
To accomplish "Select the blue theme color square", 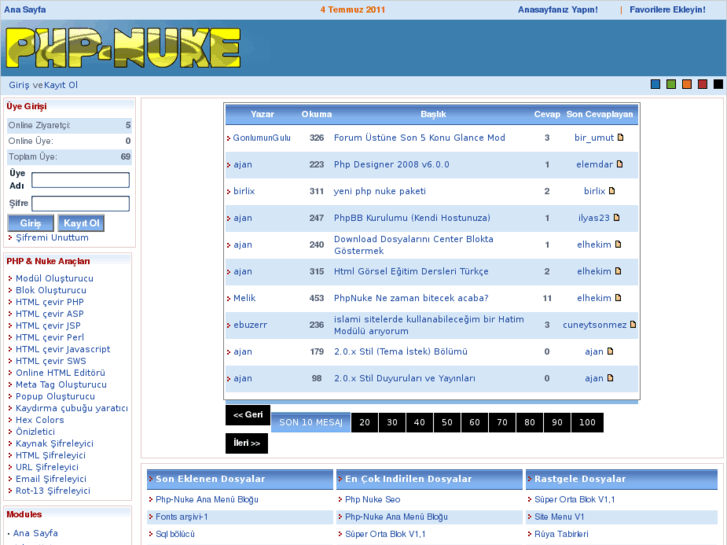I will [x=656, y=85].
